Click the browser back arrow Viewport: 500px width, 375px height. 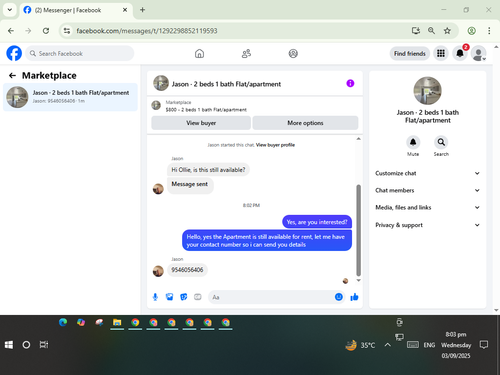(11, 31)
